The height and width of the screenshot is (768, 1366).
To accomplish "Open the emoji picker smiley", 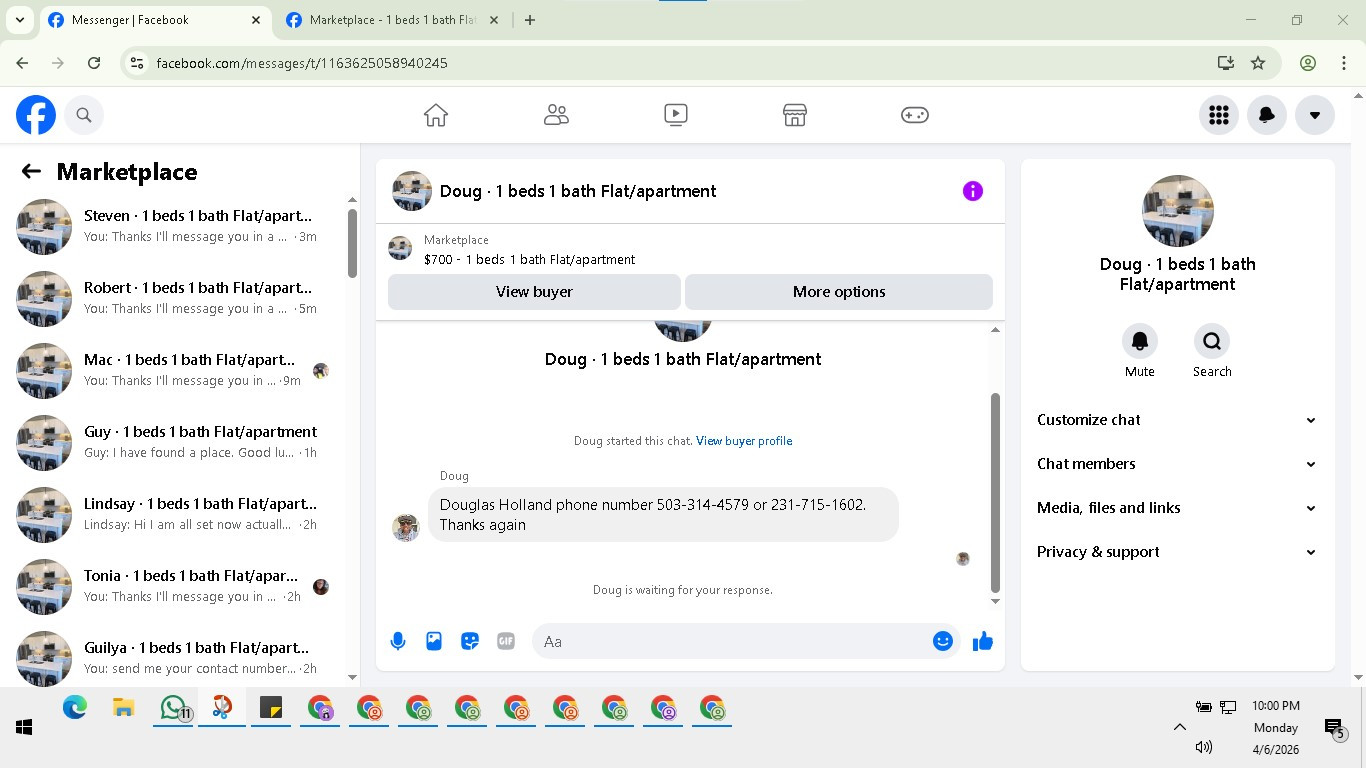I will [x=942, y=641].
